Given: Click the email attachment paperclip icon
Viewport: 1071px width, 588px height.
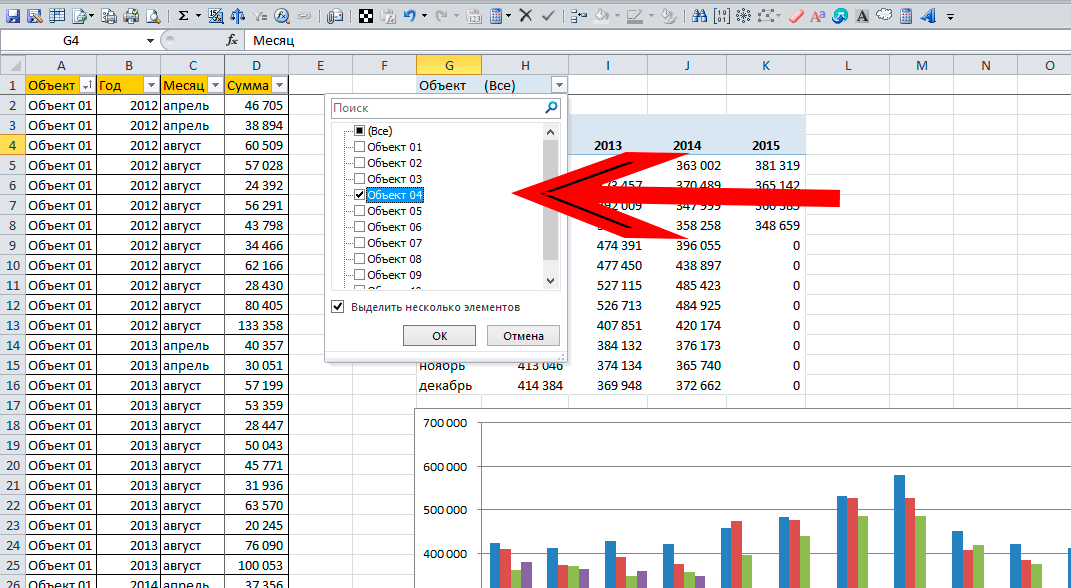Looking at the screenshot, I should click(334, 15).
